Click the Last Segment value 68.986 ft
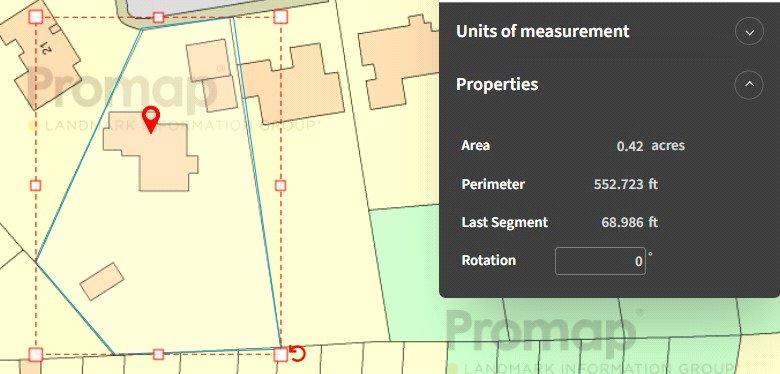This screenshot has width=780, height=374. [629, 222]
